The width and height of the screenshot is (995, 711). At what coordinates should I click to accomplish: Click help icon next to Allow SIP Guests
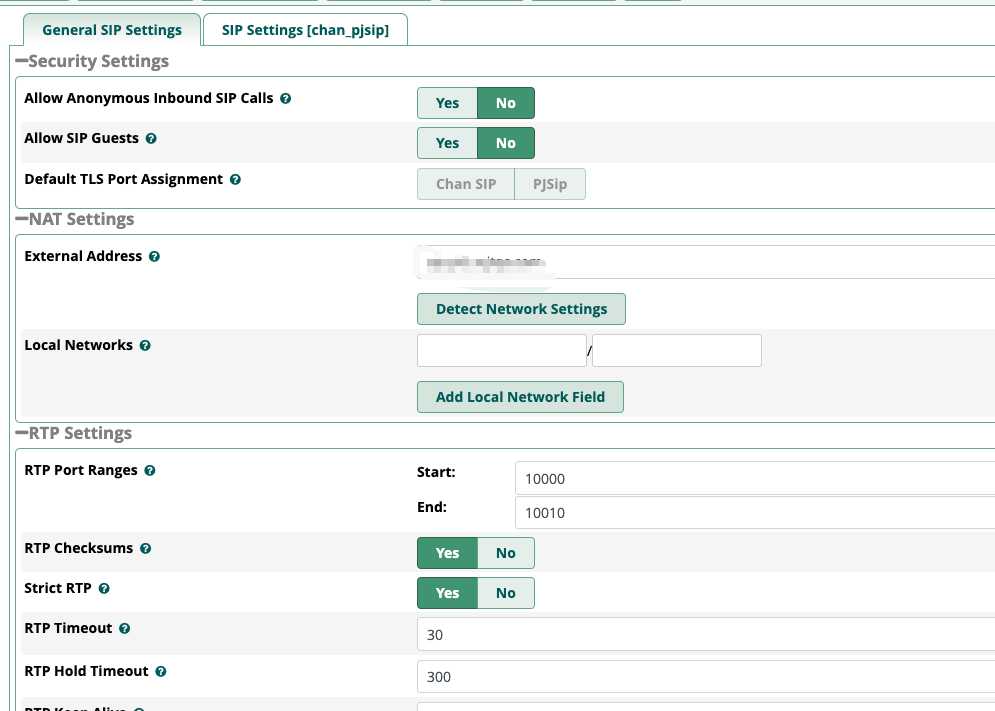pos(152,139)
